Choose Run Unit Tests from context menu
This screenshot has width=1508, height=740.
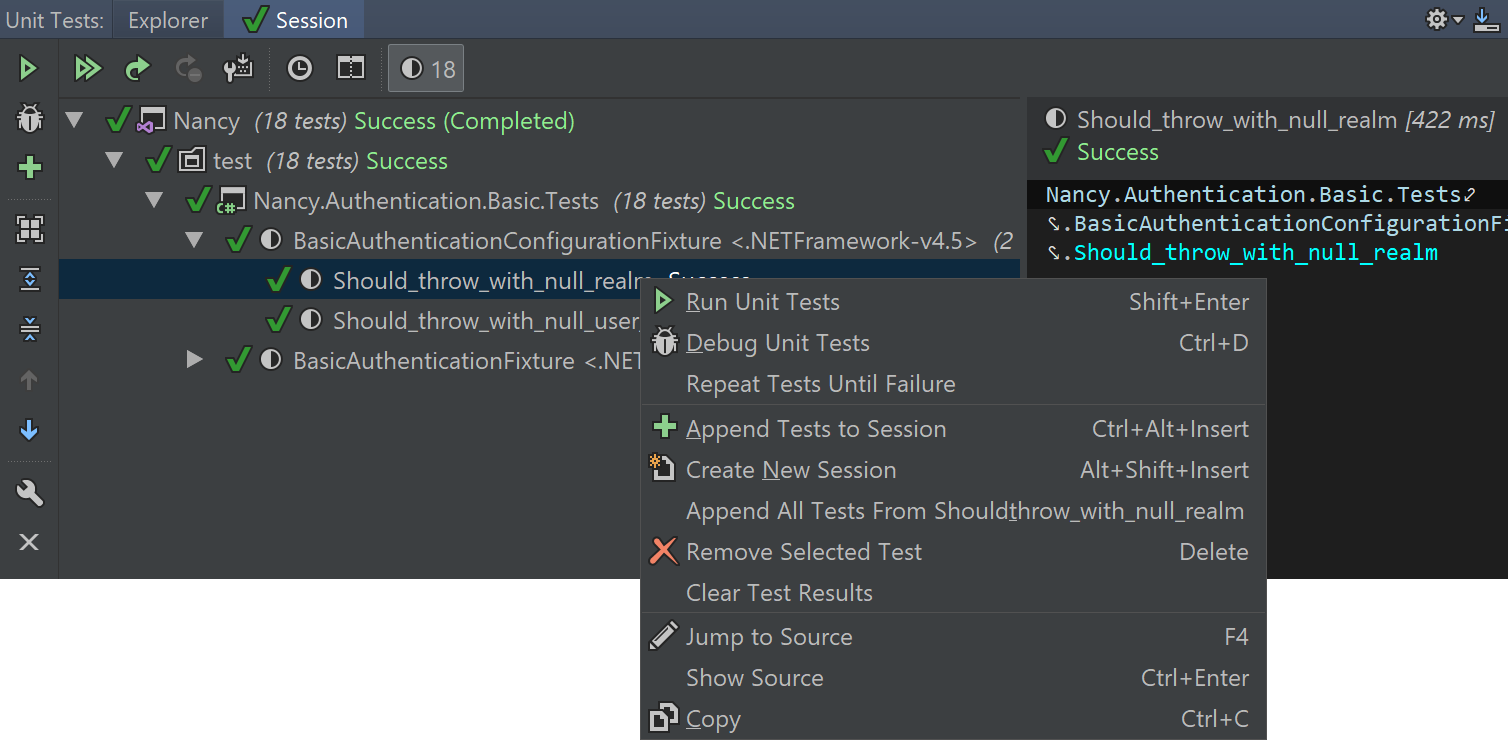953,302
